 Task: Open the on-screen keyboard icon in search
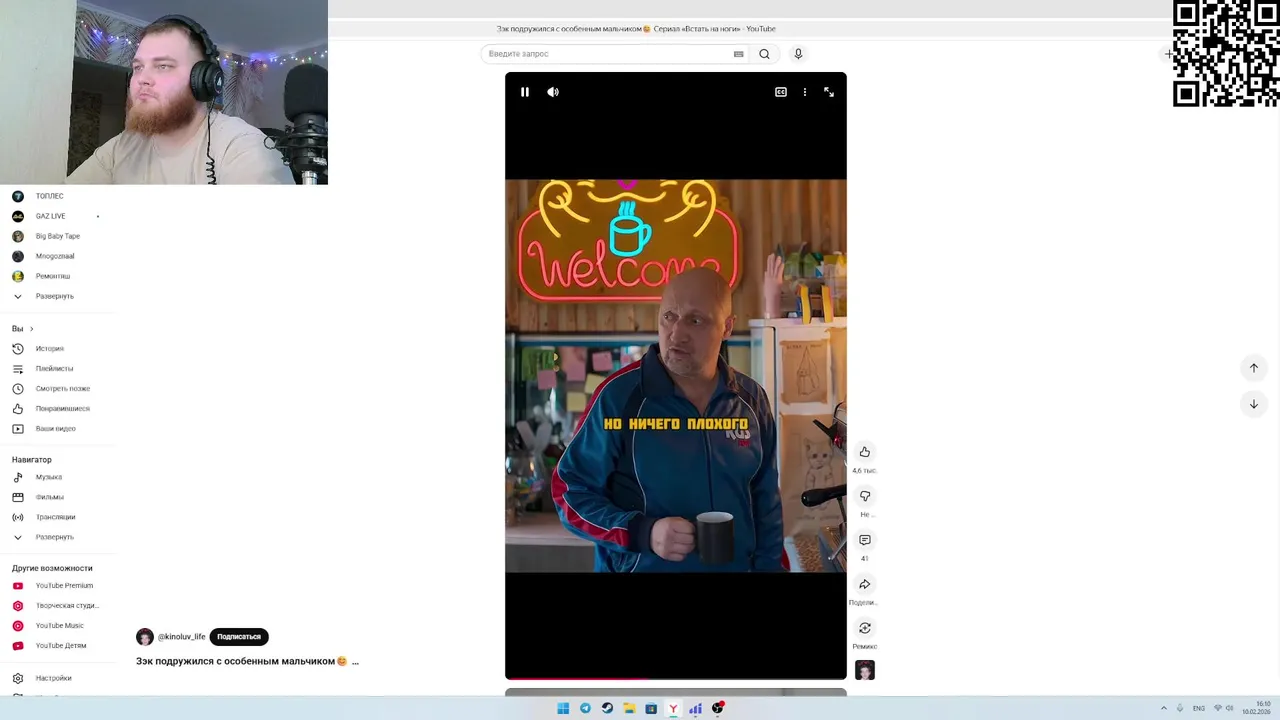tap(739, 54)
